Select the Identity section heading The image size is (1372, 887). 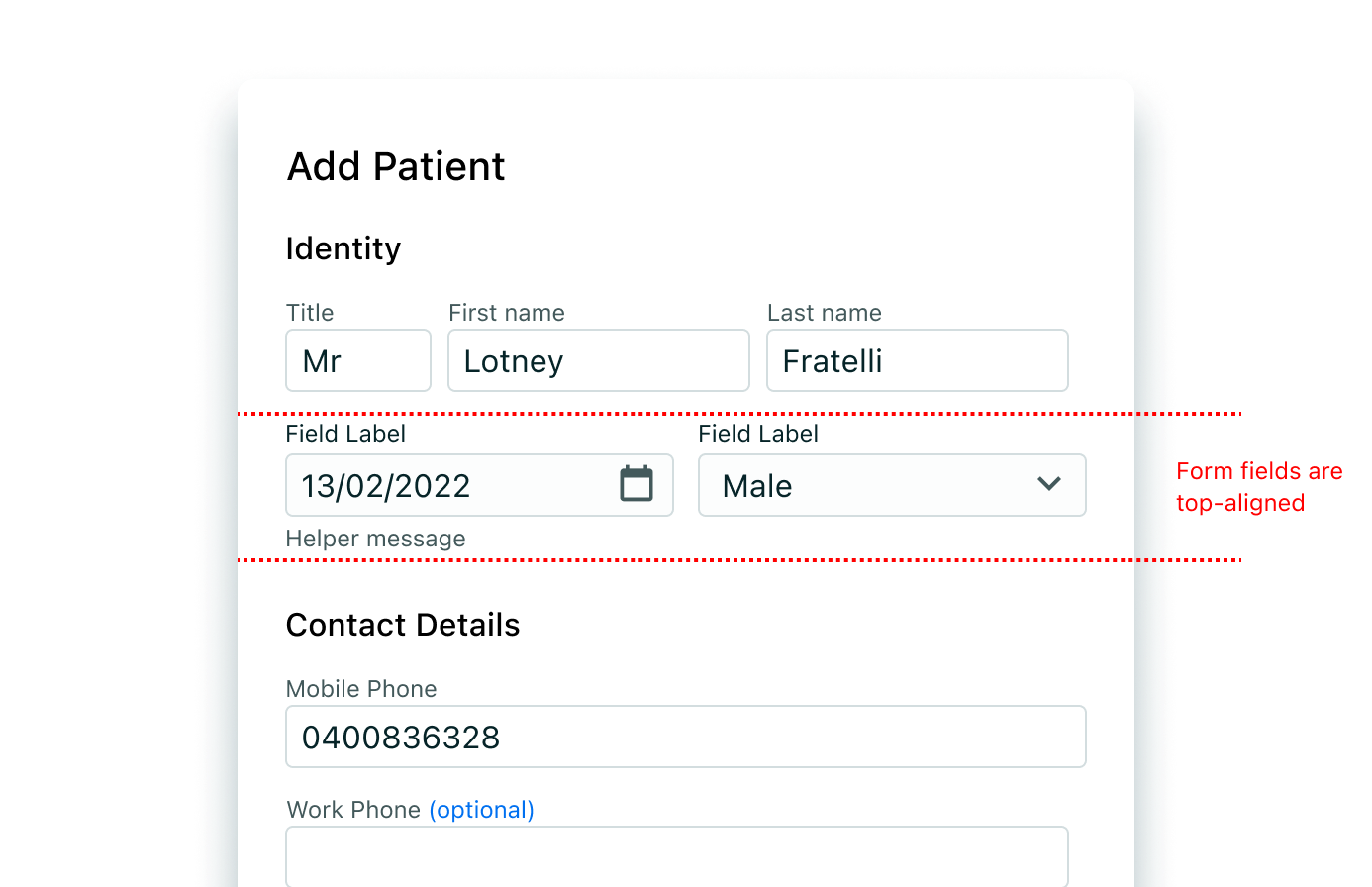coord(343,248)
